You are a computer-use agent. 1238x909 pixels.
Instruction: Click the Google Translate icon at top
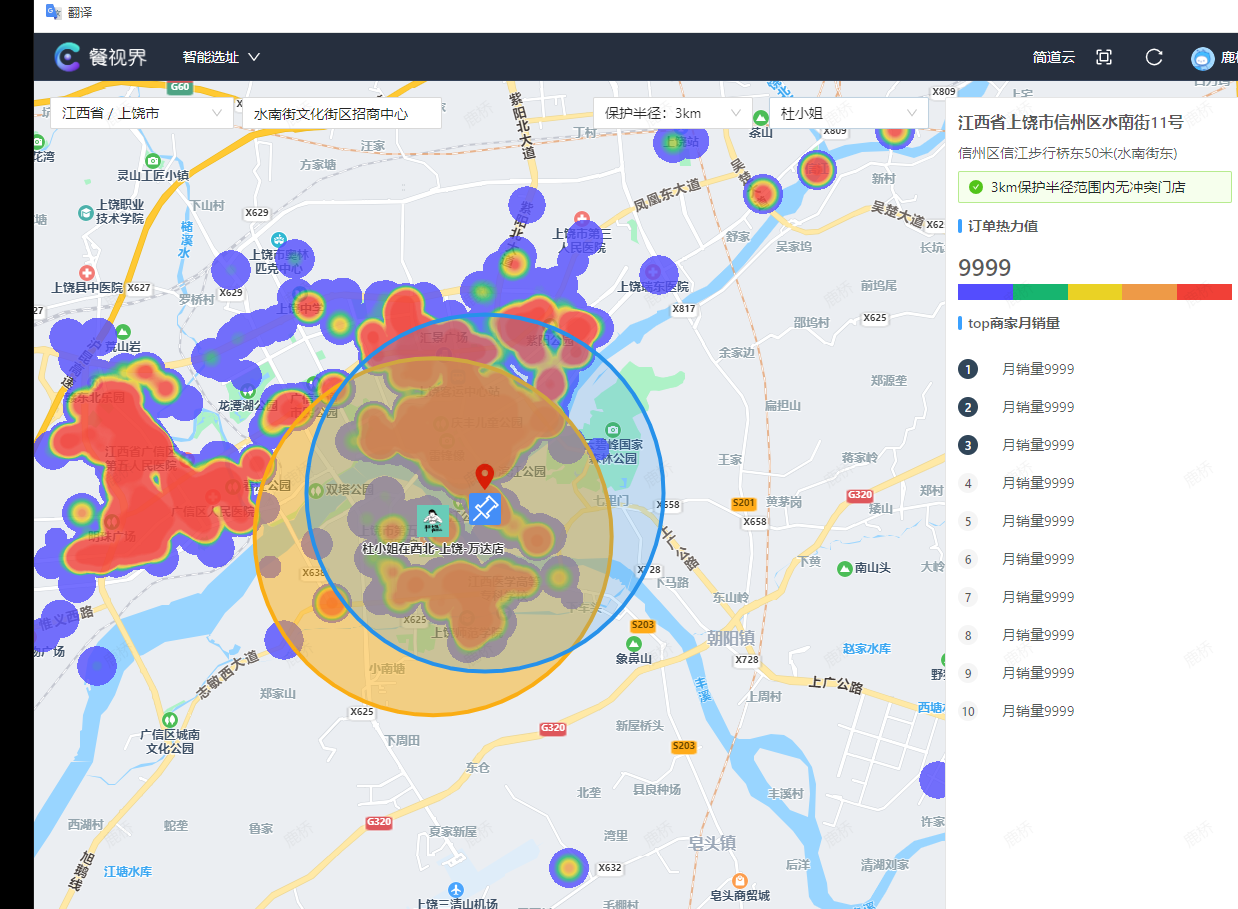(x=54, y=12)
